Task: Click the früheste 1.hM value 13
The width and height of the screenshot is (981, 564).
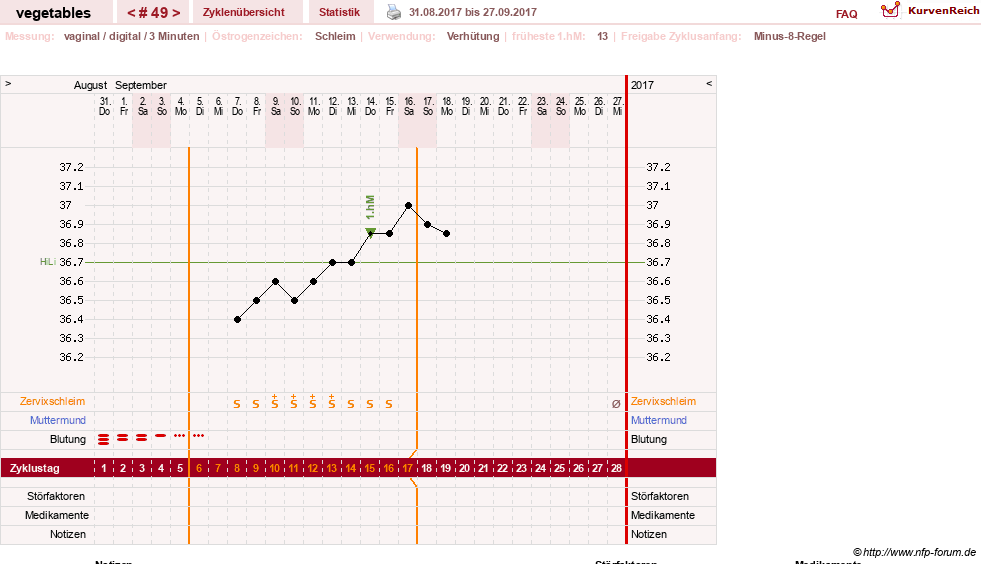Action: tap(602, 36)
